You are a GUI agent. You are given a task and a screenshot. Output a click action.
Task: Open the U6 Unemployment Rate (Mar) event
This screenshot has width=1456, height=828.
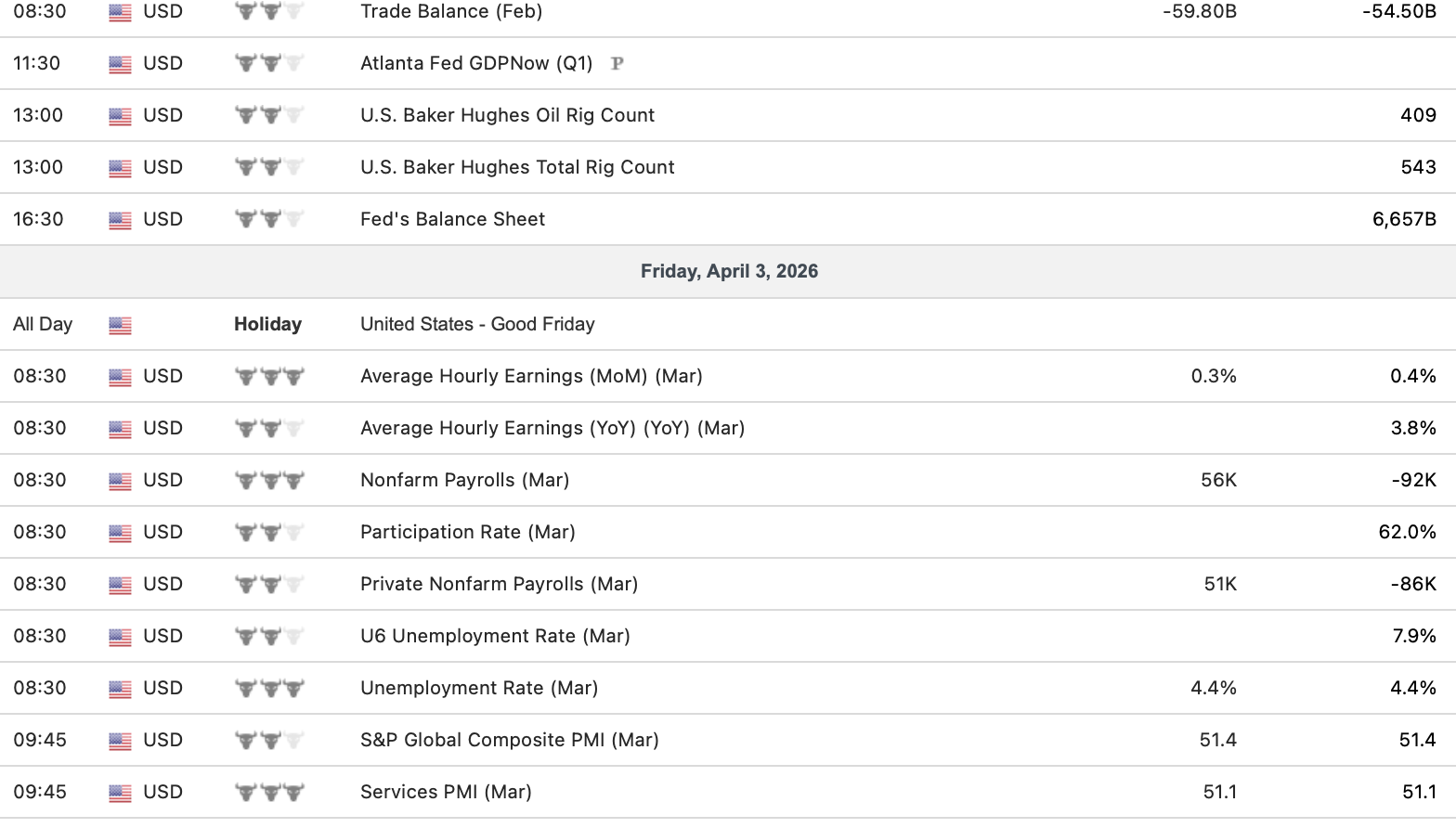495,636
